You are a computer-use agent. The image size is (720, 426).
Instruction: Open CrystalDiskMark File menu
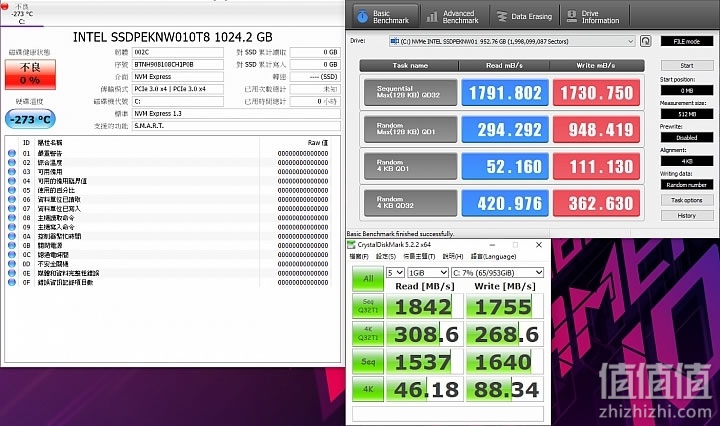point(359,257)
